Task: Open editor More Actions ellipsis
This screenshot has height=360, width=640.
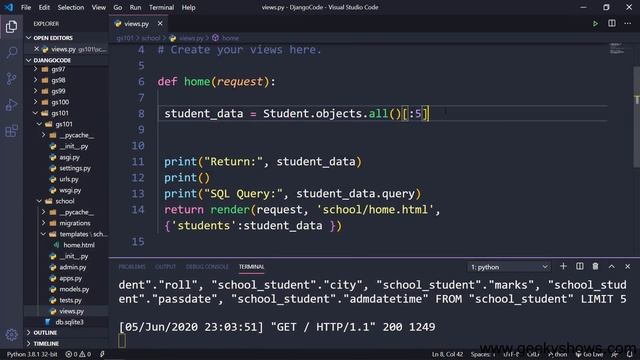Action: click(627, 24)
